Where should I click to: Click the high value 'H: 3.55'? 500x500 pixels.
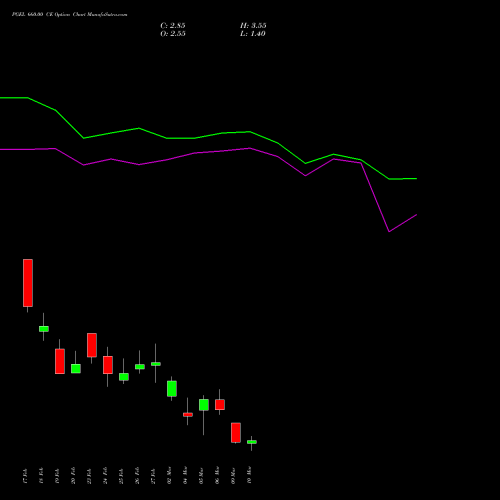[x=253, y=26]
